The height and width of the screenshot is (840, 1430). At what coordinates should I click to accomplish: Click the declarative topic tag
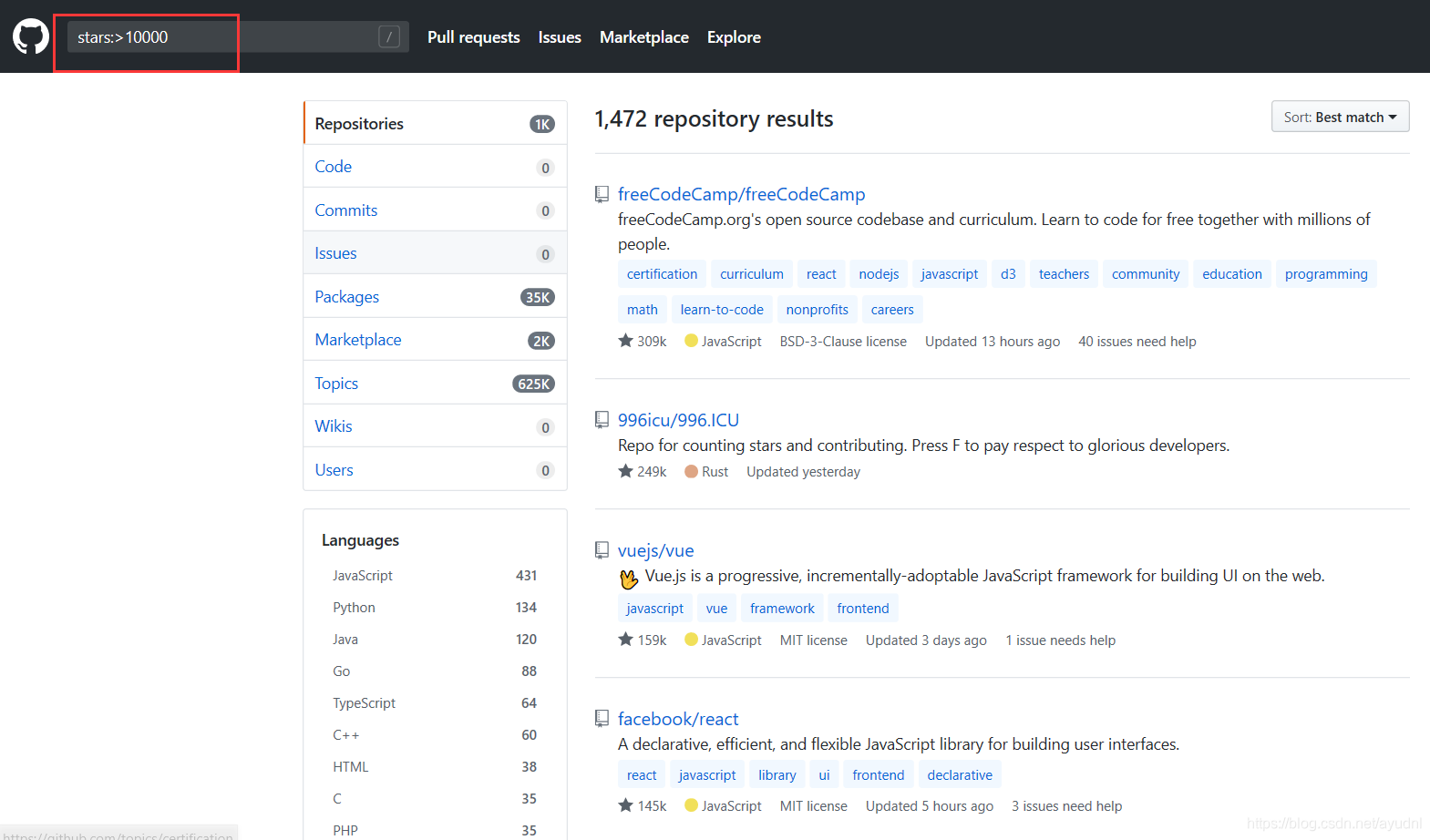960,775
